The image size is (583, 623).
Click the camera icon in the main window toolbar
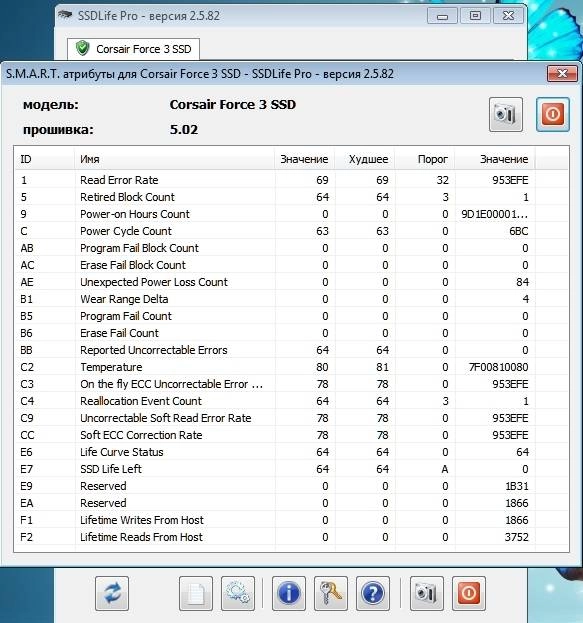coord(427,593)
